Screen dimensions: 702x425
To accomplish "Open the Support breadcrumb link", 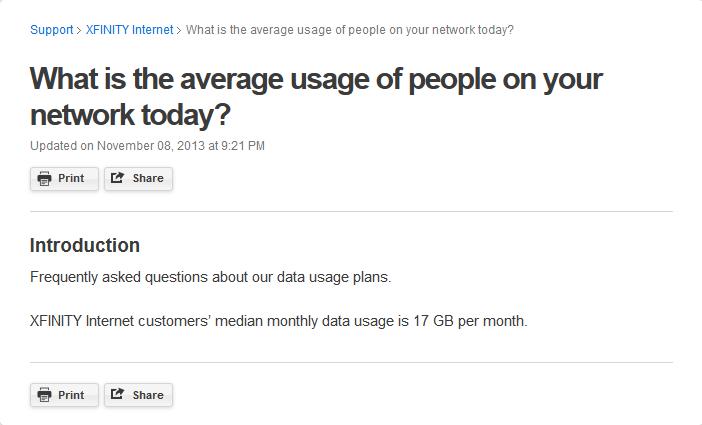I will [51, 30].
